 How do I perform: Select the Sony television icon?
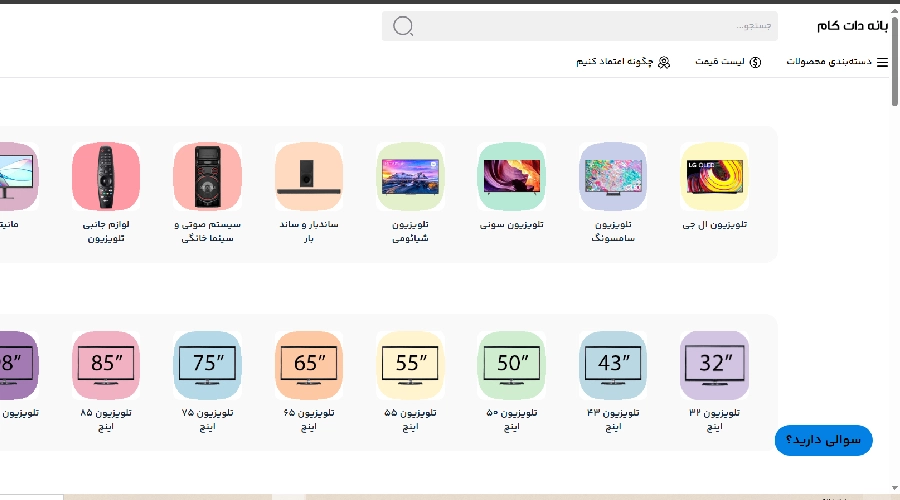[x=511, y=176]
